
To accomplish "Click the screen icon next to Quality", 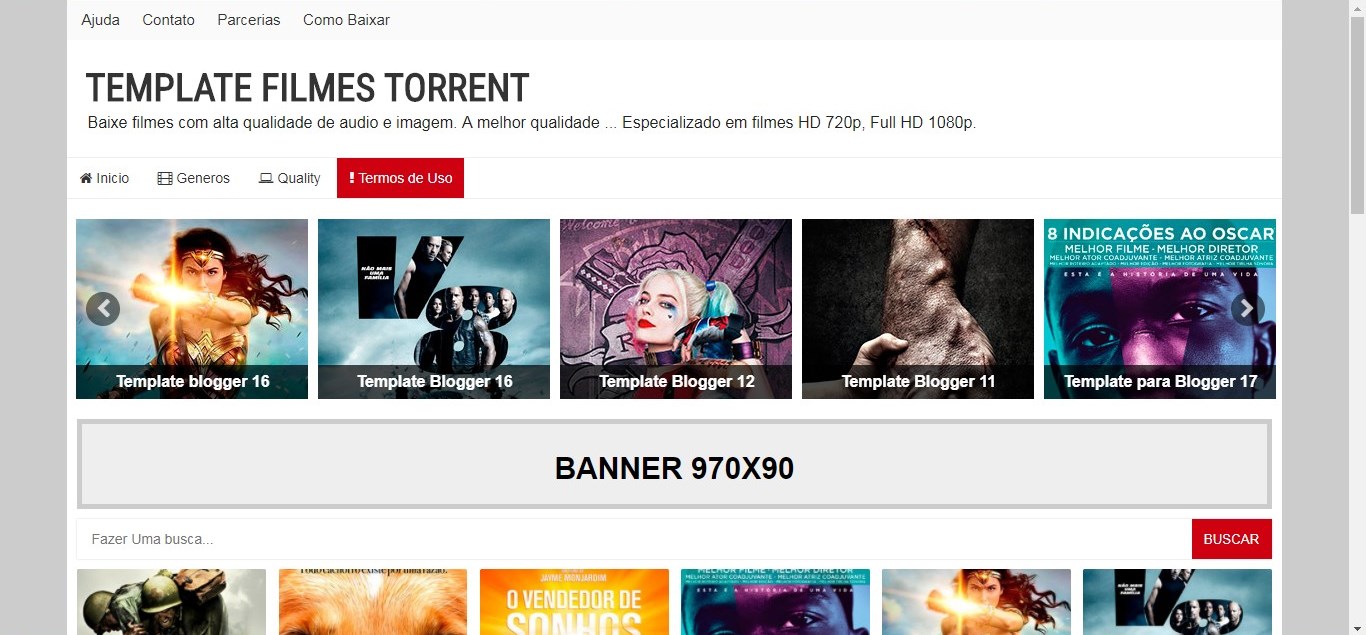I will coord(264,178).
